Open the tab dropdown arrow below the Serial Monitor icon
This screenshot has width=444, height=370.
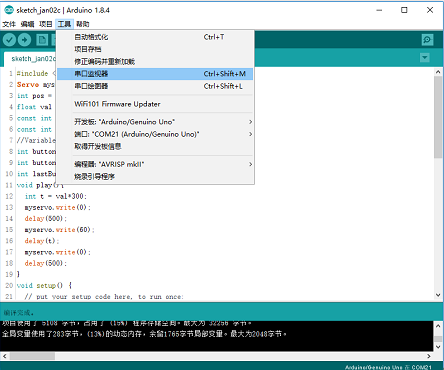pos(425,58)
